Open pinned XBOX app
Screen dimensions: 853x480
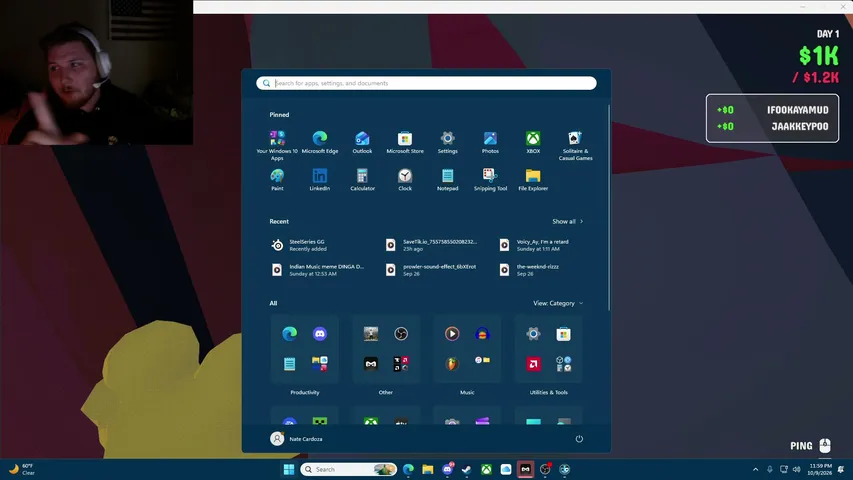tap(533, 142)
